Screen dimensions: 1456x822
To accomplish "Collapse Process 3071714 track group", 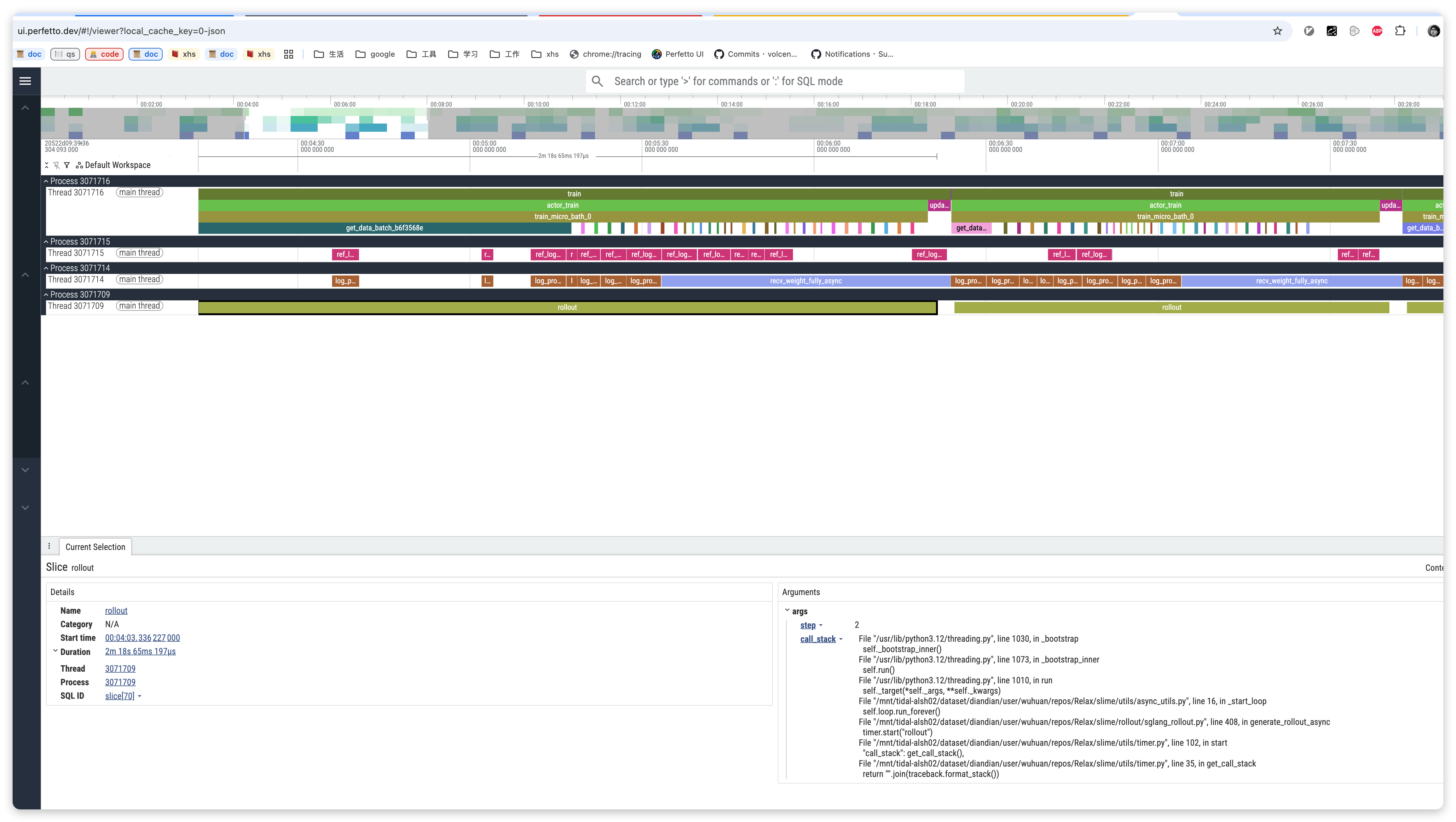I will click(46, 269).
